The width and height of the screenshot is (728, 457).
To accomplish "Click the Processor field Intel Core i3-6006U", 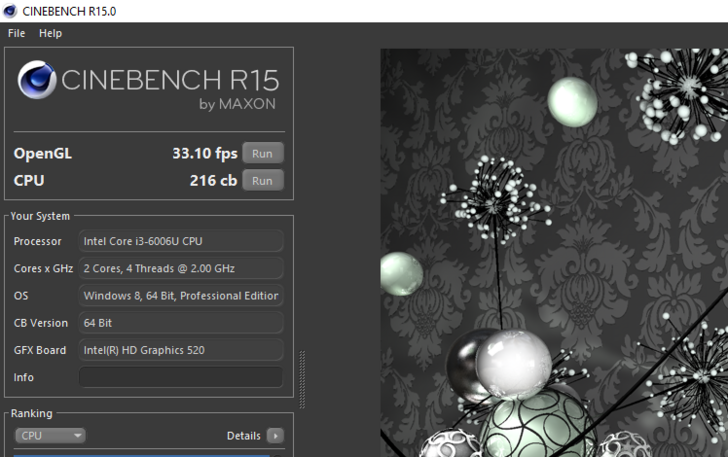I will tap(181, 241).
